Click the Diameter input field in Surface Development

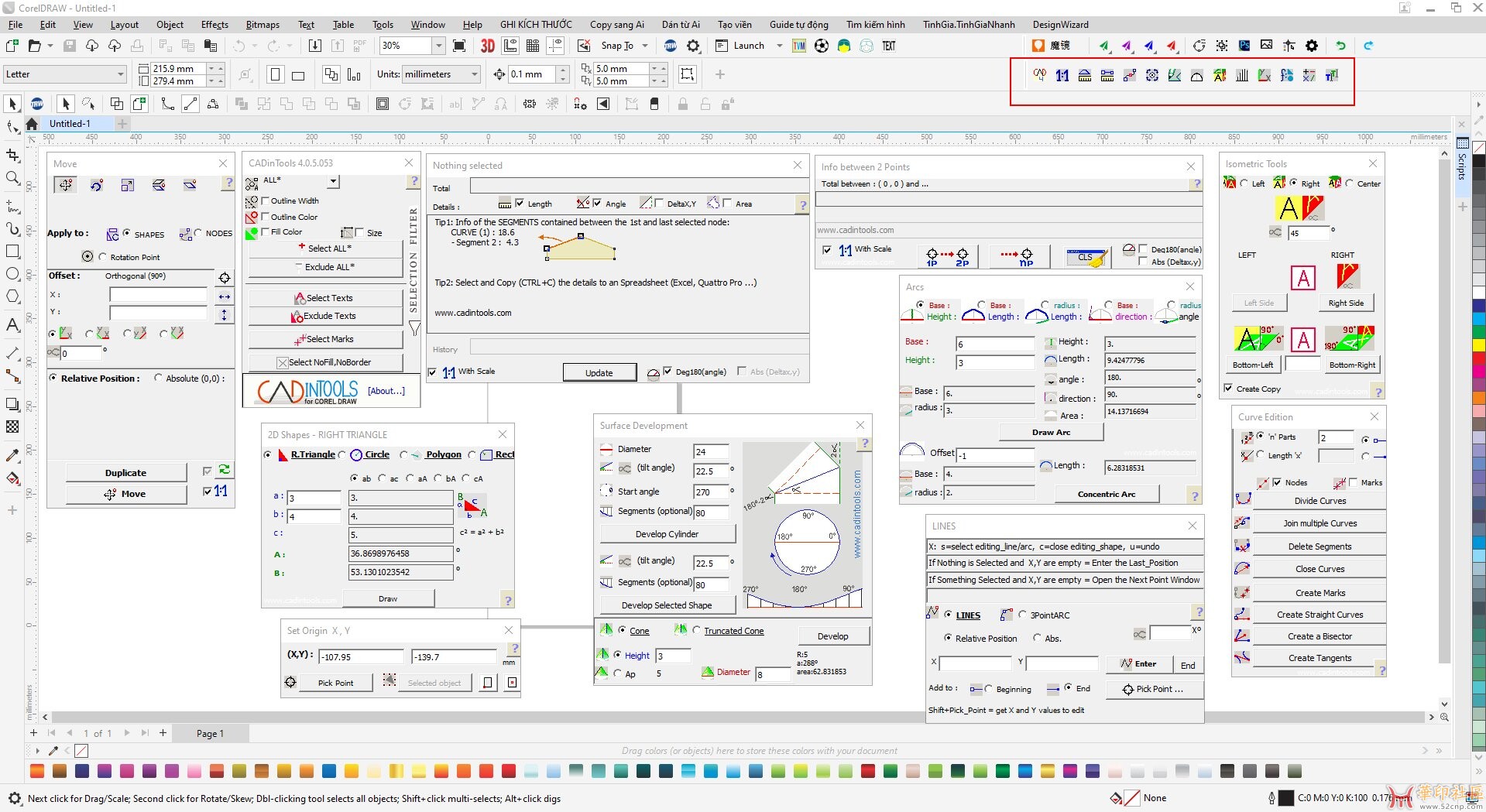(711, 451)
